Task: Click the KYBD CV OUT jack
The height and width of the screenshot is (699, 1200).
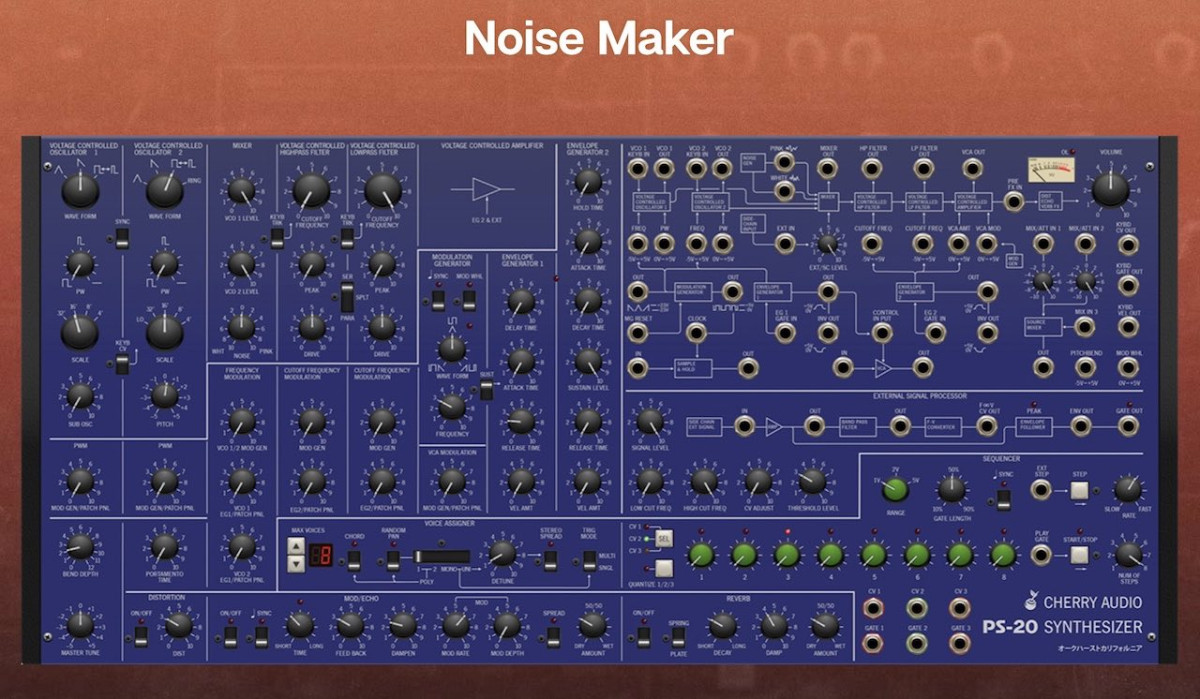Action: pos(1128,244)
